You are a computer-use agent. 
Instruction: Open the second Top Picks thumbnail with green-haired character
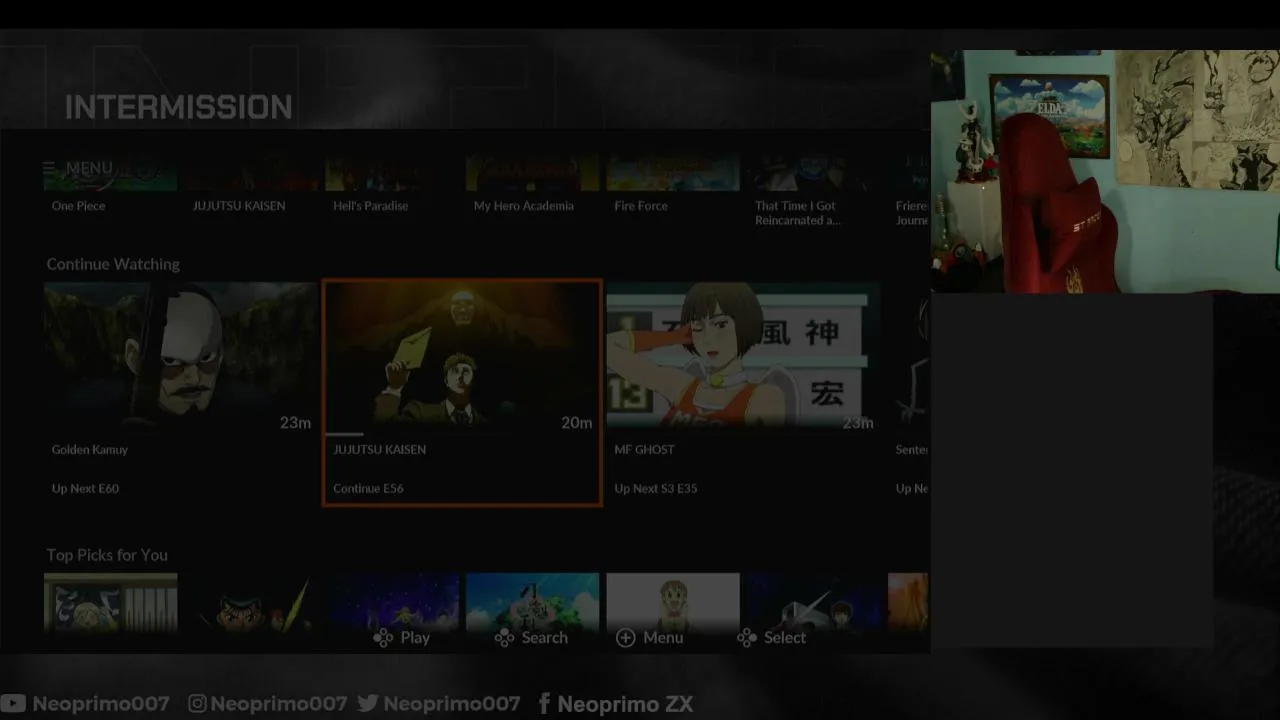pyautogui.click(x=252, y=602)
